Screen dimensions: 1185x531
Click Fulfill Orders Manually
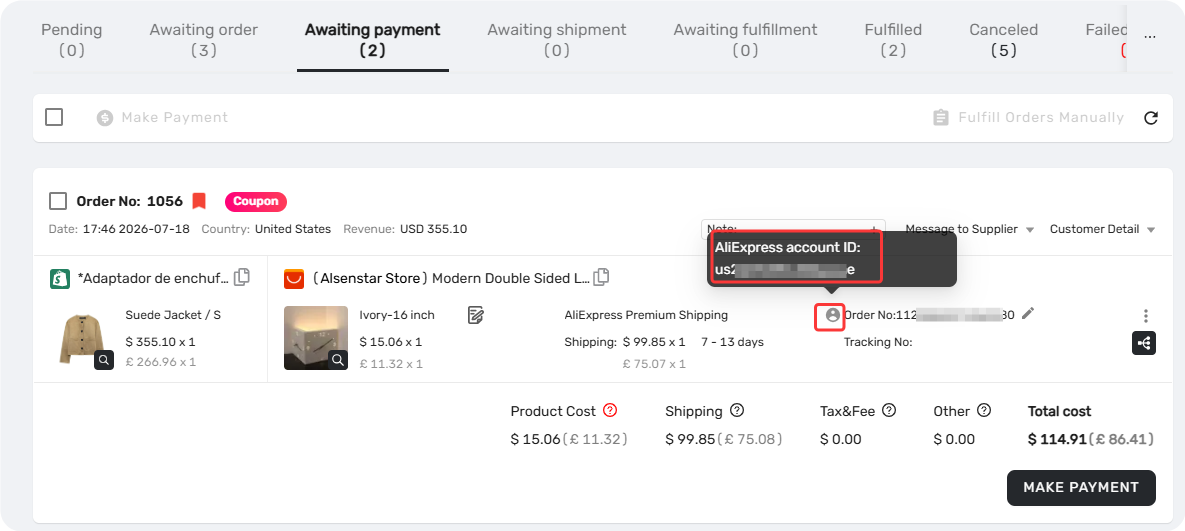1028,118
